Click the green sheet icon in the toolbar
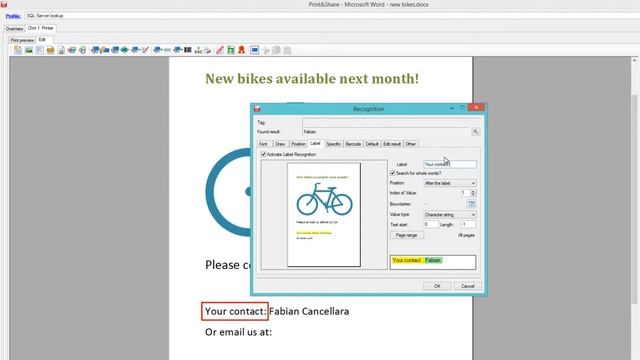The image size is (640, 360). click(x=231, y=50)
